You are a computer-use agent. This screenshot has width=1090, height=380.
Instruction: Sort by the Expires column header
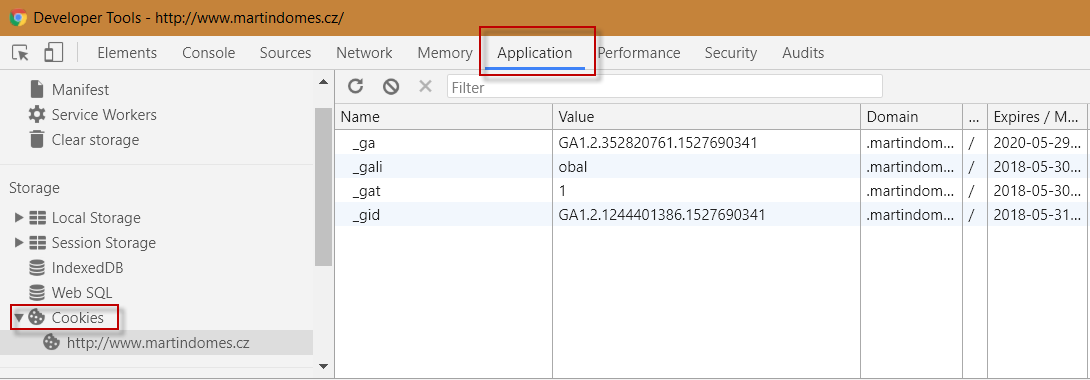point(1036,117)
